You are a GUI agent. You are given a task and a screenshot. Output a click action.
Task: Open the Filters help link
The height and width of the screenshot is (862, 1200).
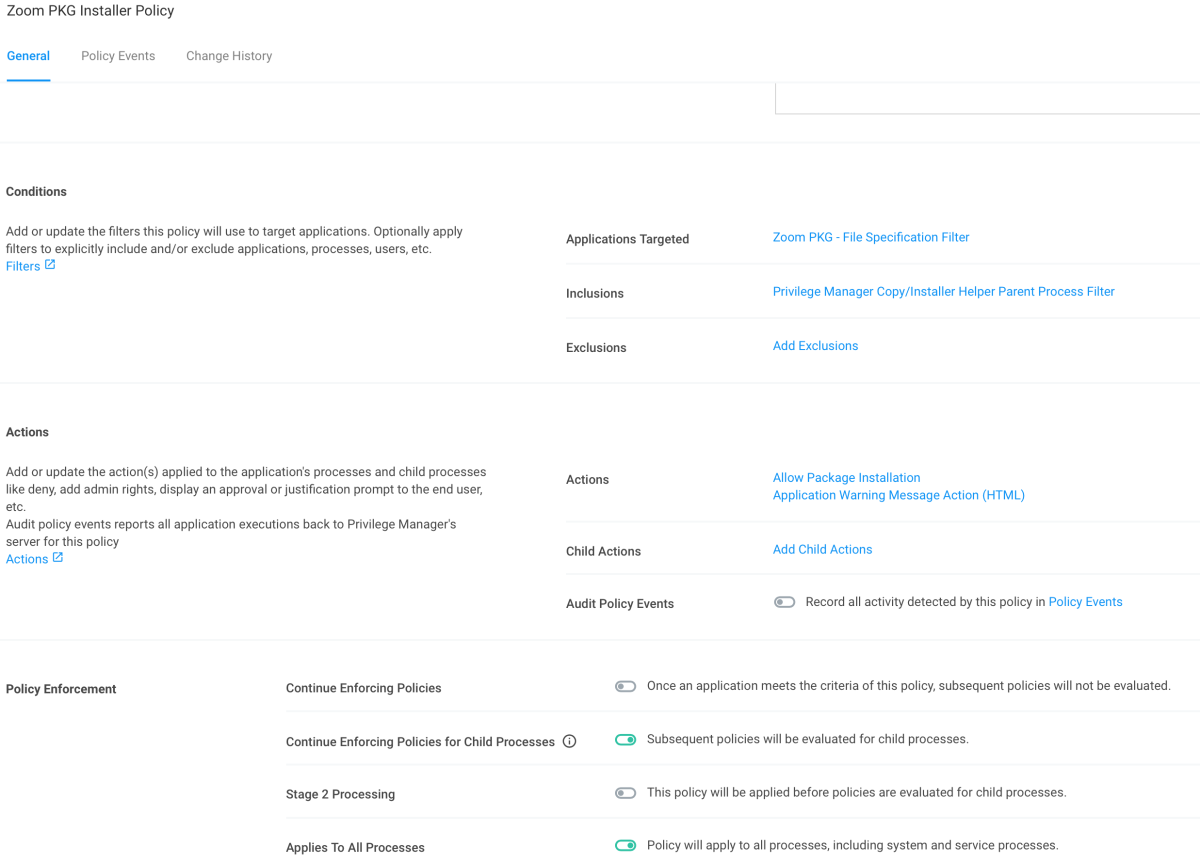23,266
